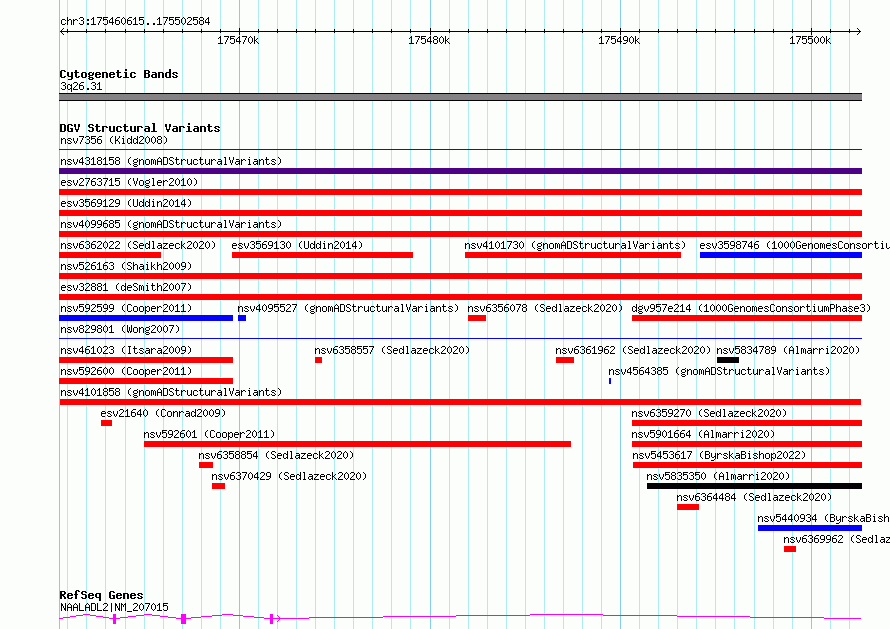890x629 pixels.
Task: Click third NAALADL2 exon near 175472k
Action: 272,619
